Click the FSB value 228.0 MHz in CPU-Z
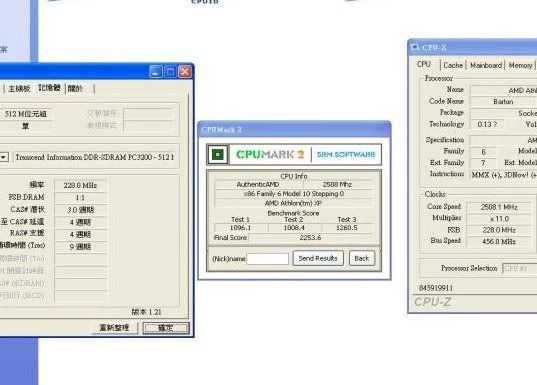This screenshot has width=537, height=385. pyautogui.click(x=499, y=230)
